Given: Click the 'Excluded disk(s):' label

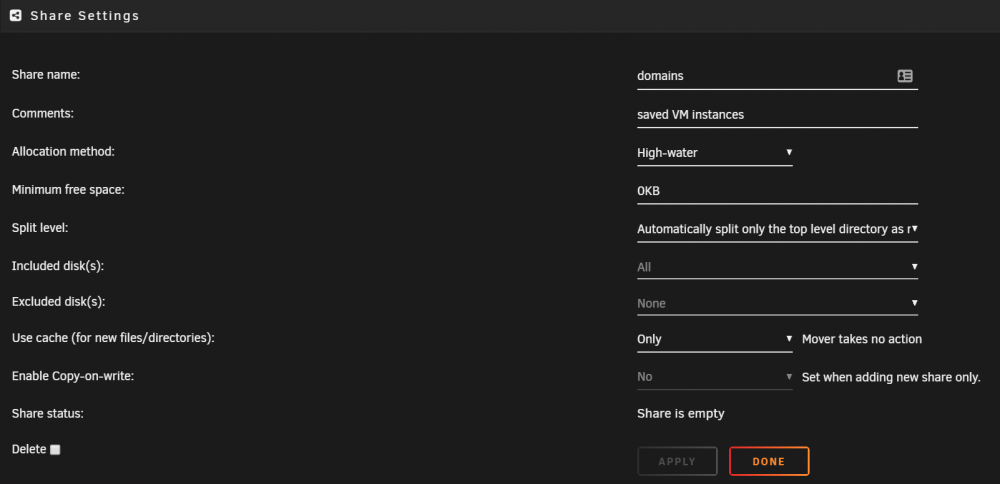Looking at the screenshot, I should tap(58, 302).
